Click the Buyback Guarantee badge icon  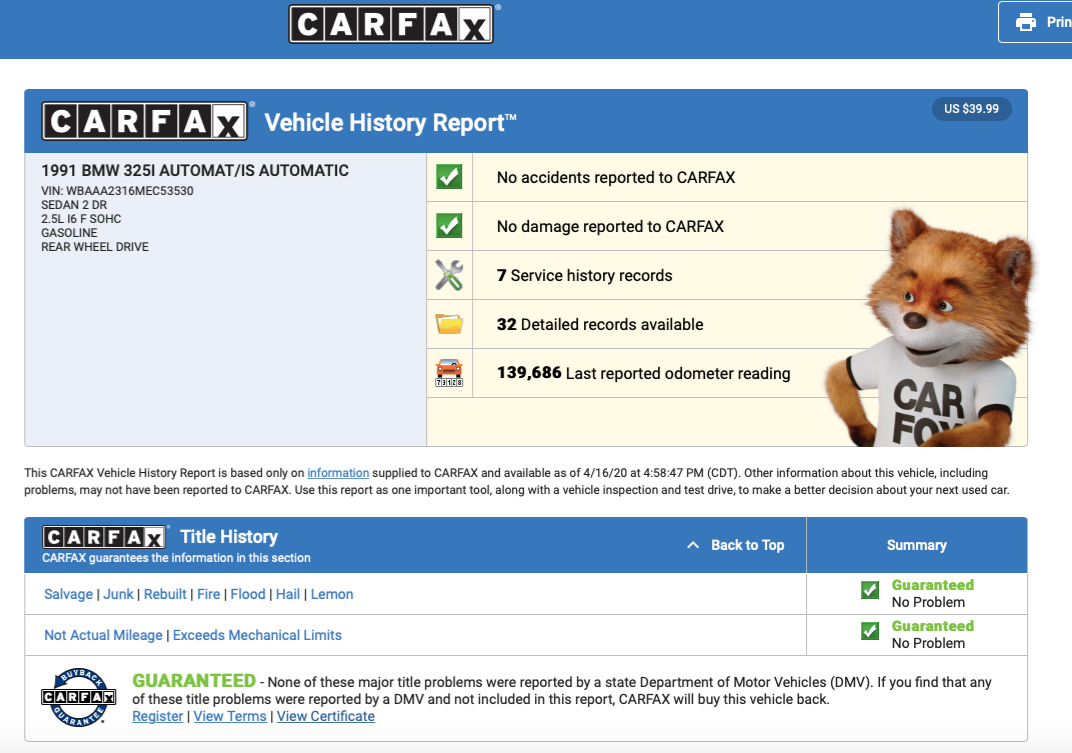click(79, 697)
